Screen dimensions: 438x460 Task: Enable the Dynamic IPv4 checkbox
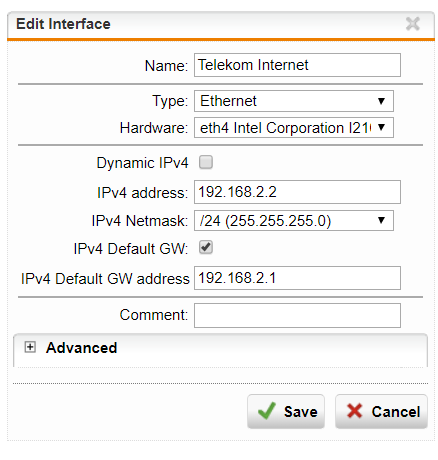pyautogui.click(x=206, y=162)
